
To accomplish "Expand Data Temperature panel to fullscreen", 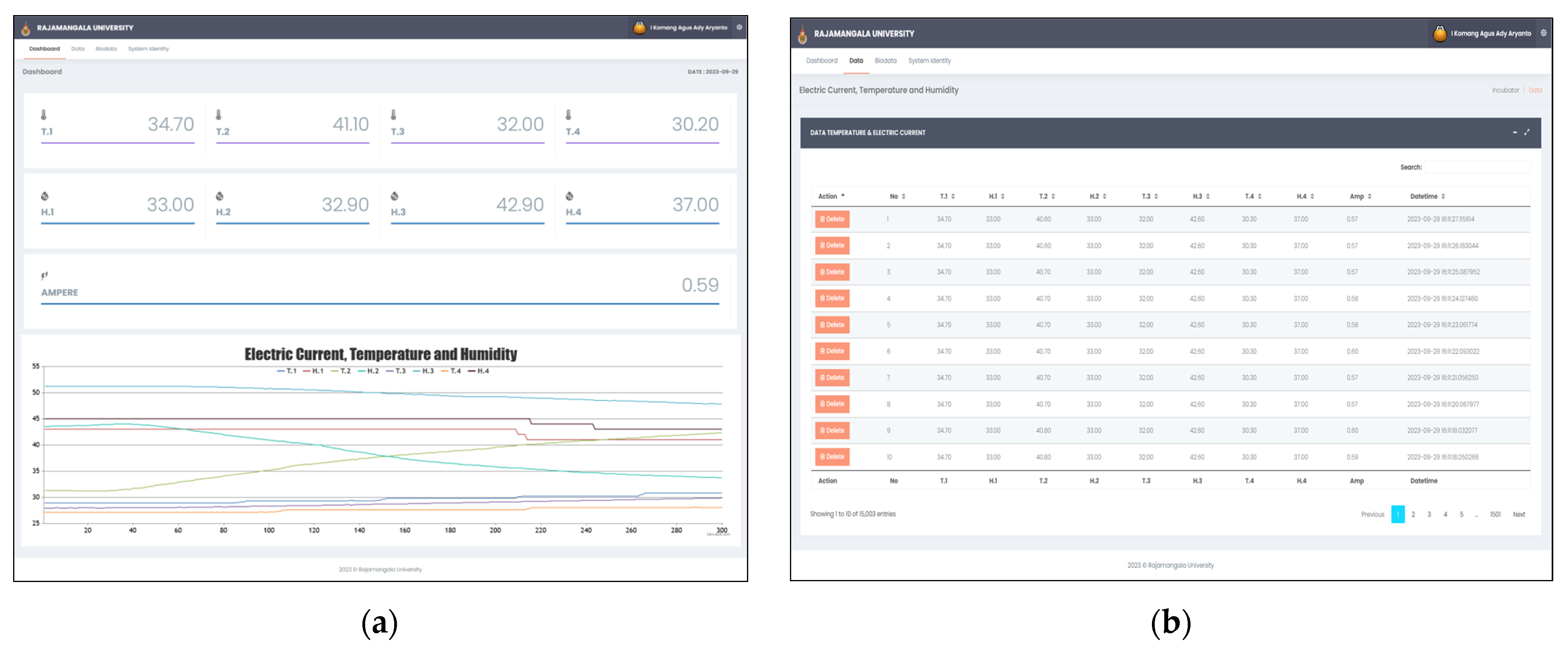I will [1527, 132].
